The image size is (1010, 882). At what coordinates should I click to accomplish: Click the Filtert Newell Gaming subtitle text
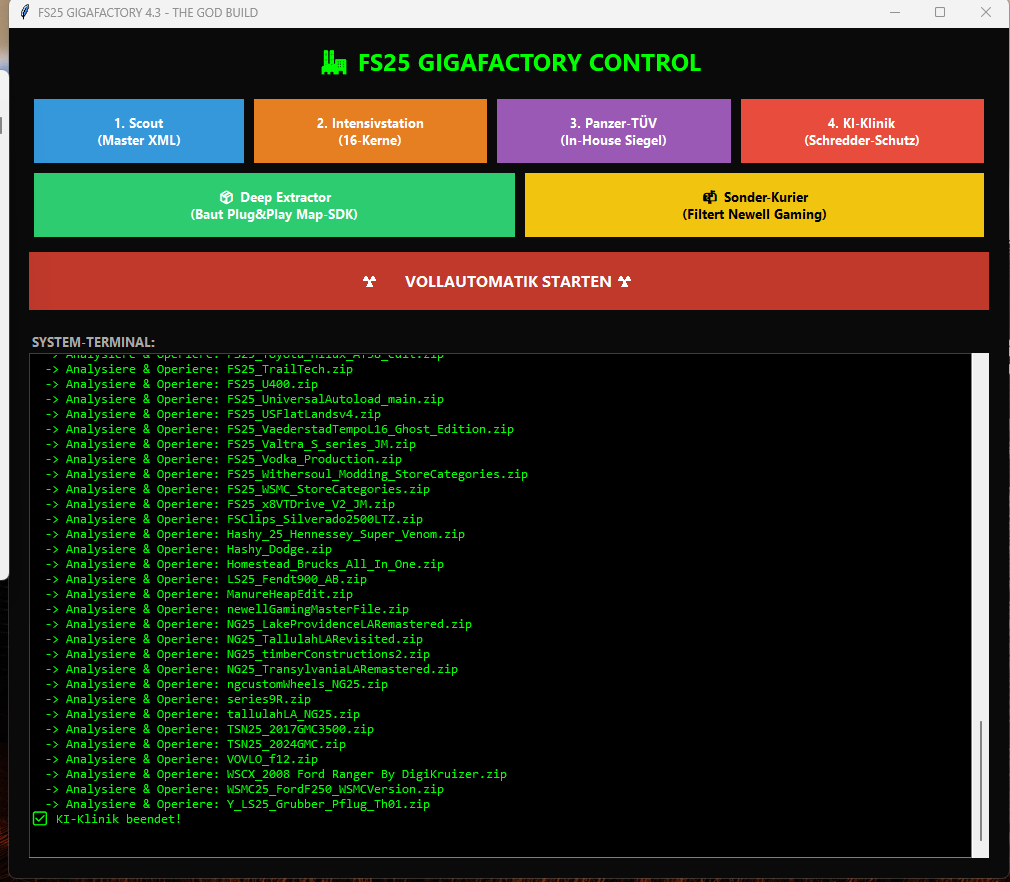(754, 214)
